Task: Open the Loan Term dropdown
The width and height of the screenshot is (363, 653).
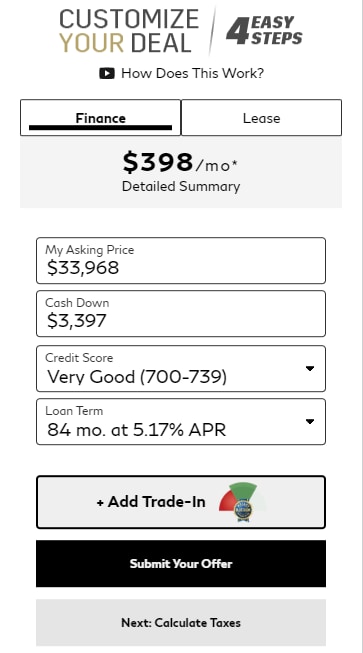Action: pos(181,421)
